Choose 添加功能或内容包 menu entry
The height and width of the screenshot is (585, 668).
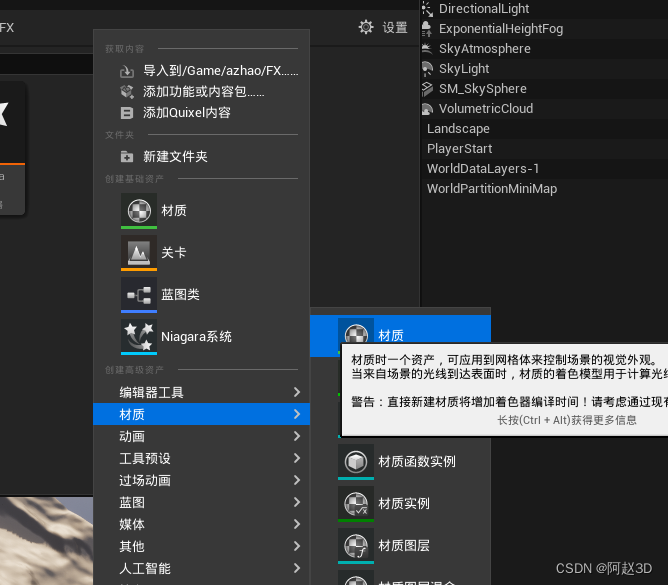(202, 92)
